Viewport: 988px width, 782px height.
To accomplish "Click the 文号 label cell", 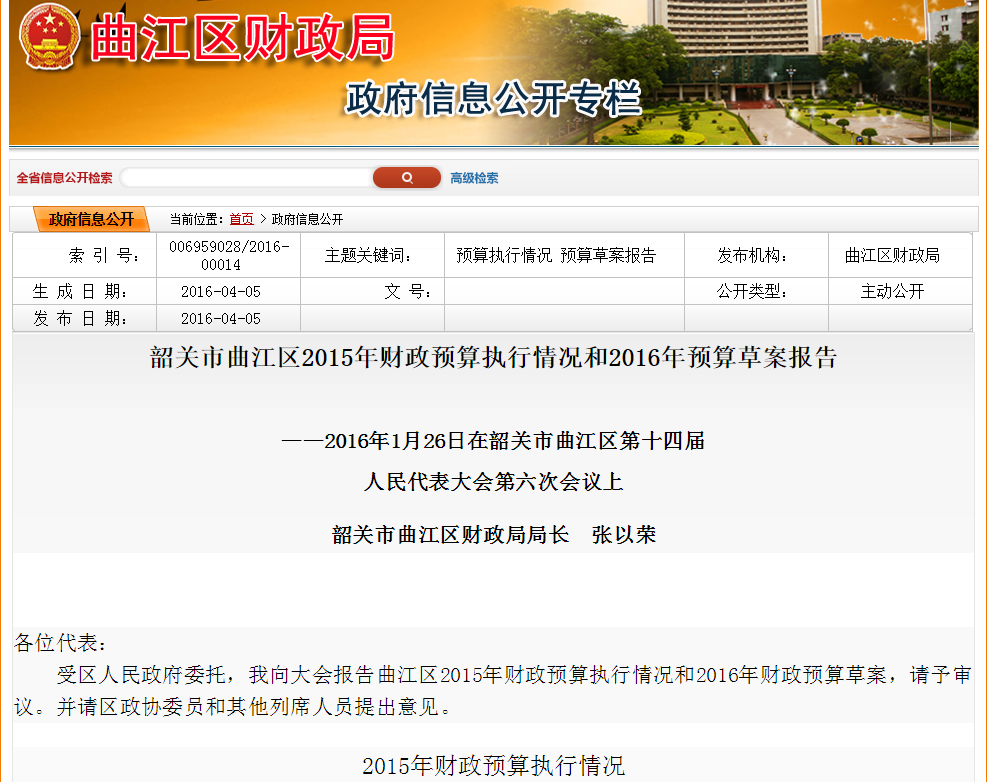I will click(372, 291).
